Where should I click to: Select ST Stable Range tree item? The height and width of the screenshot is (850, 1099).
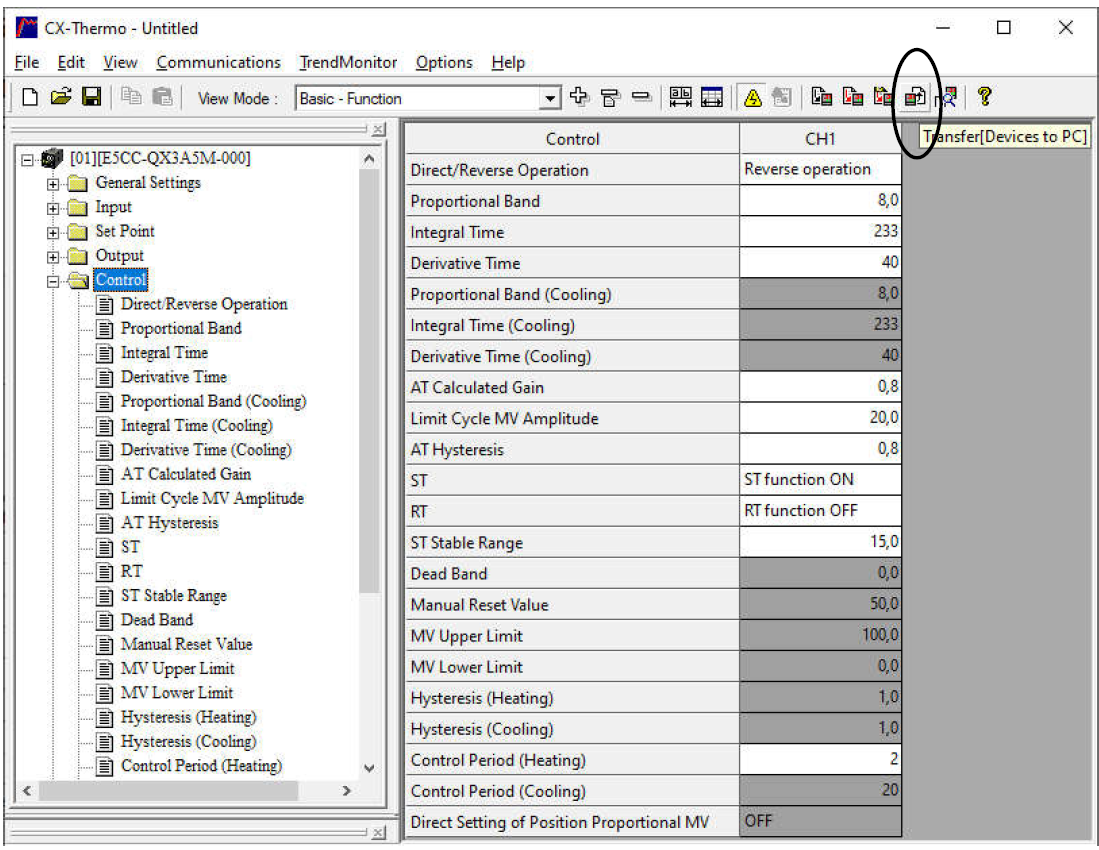[x=174, y=596]
